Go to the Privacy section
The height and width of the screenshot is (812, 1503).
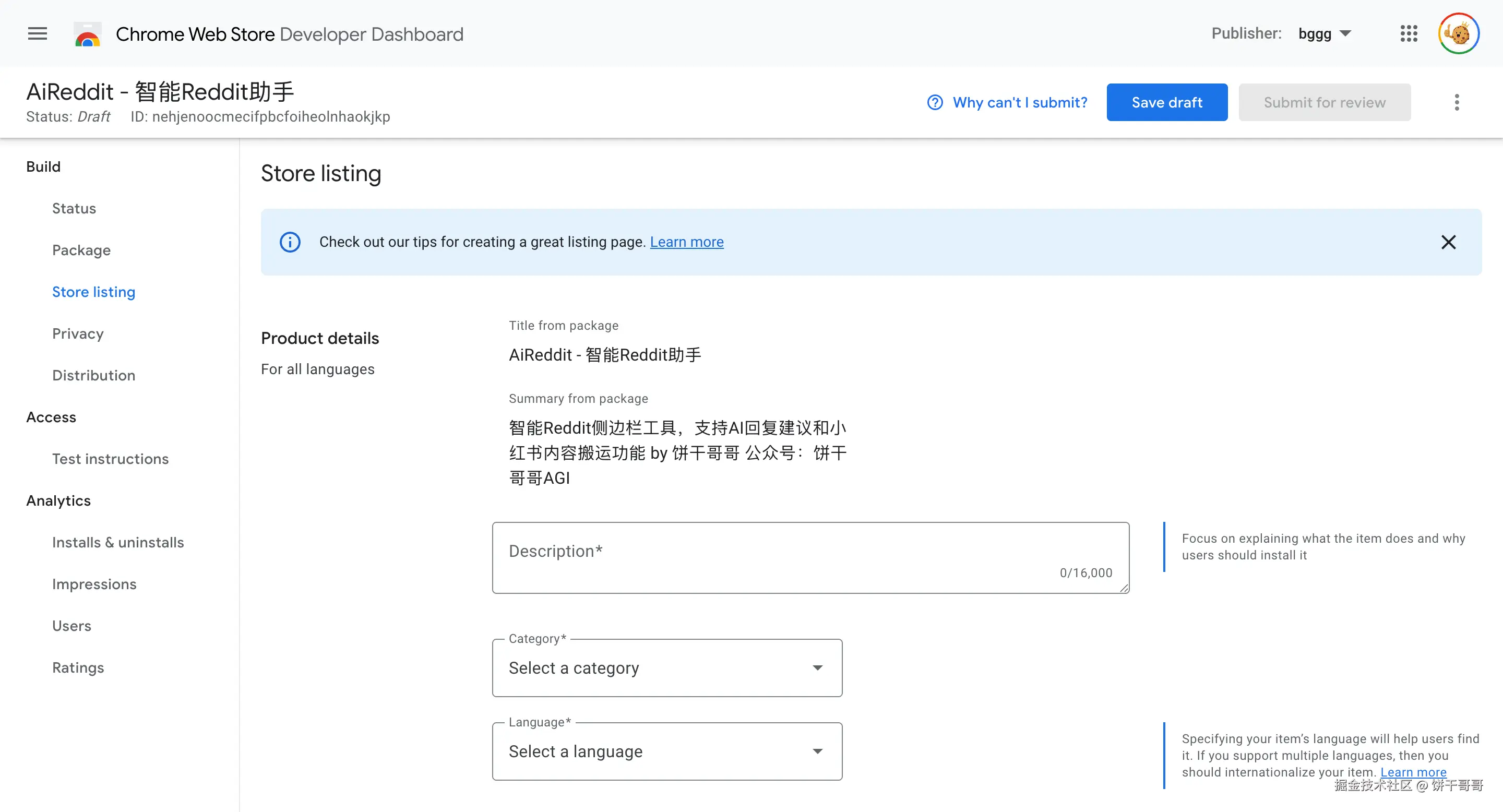(x=78, y=333)
